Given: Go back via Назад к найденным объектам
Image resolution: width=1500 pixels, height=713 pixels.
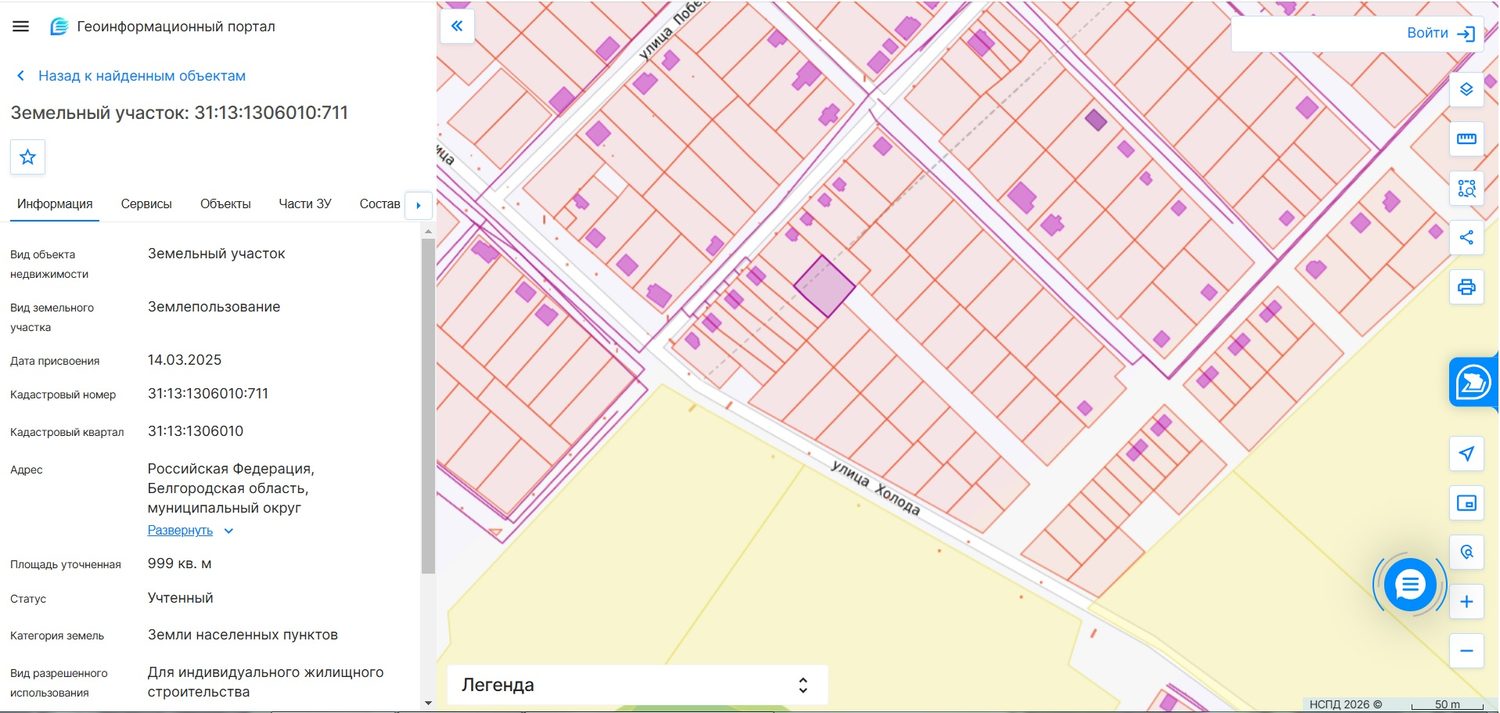Looking at the screenshot, I should tap(131, 76).
